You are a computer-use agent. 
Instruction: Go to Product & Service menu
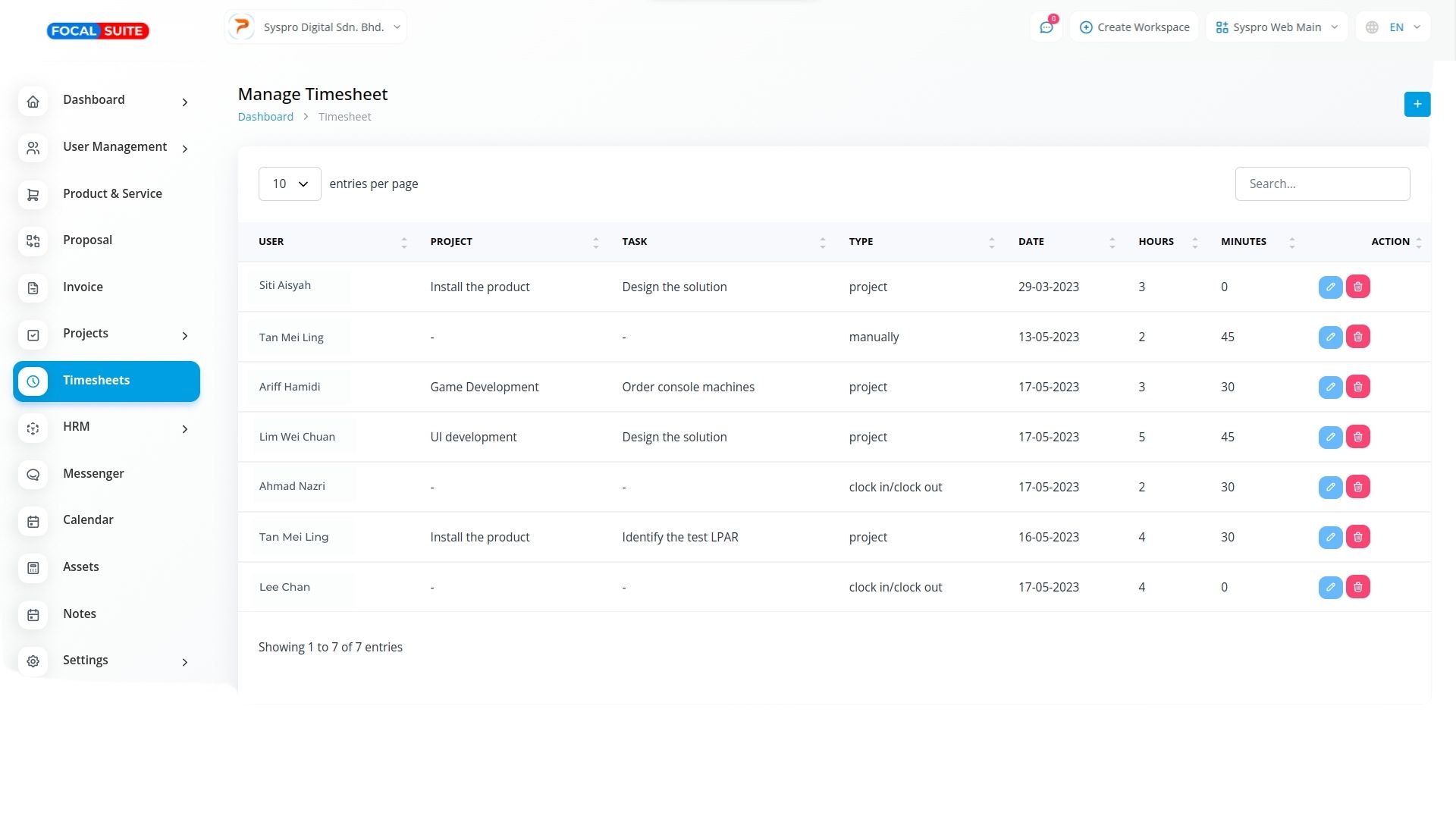[112, 194]
